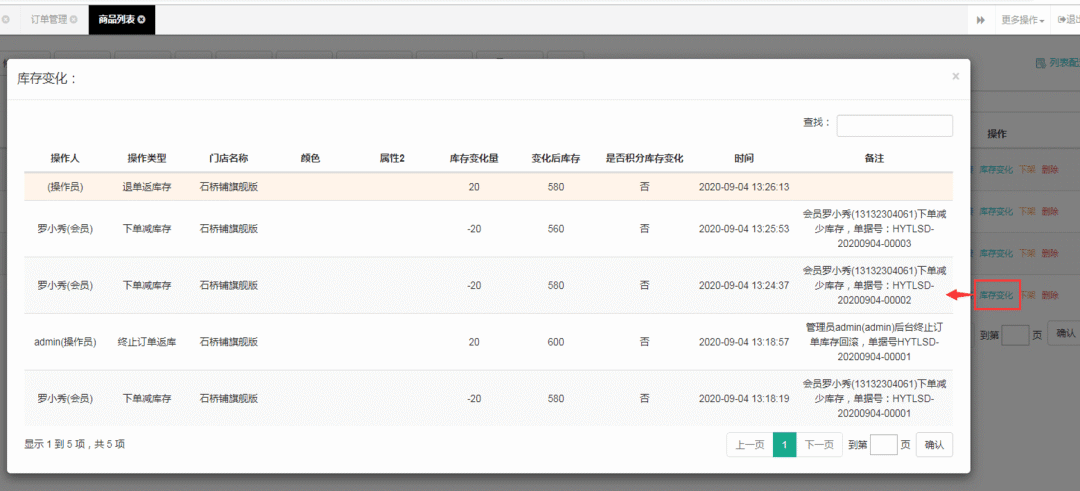Go to 下一页 in the dialog
The image size is (1080, 491).
(x=820, y=445)
